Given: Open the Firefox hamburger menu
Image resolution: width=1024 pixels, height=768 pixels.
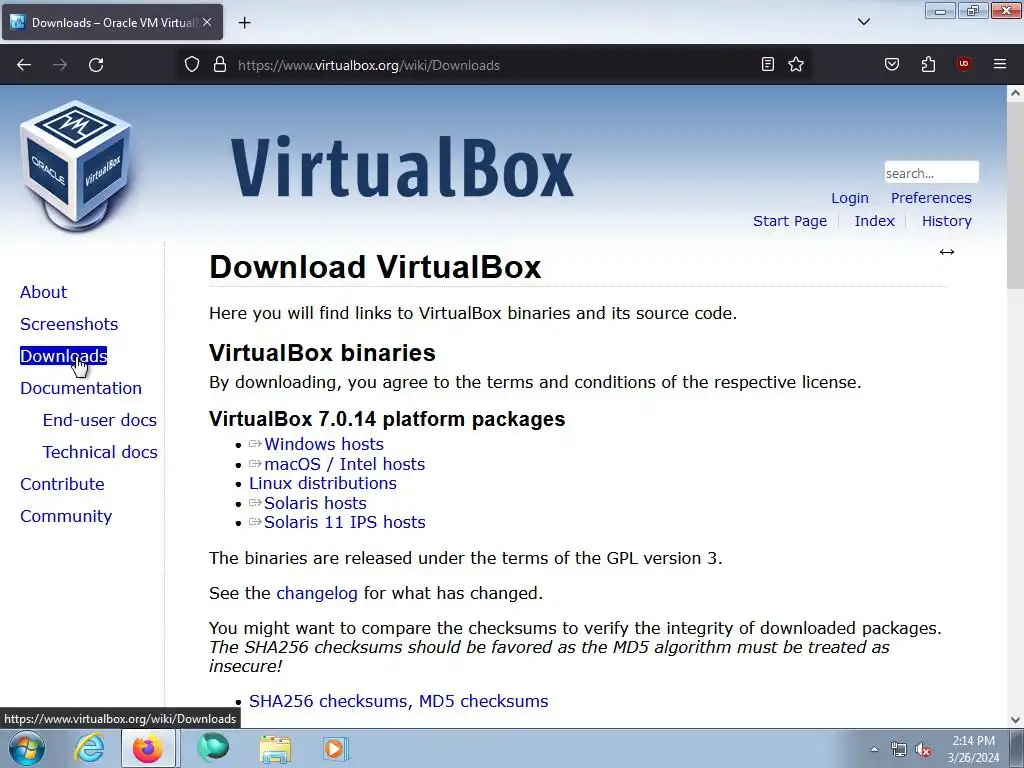Looking at the screenshot, I should click(x=1000, y=64).
